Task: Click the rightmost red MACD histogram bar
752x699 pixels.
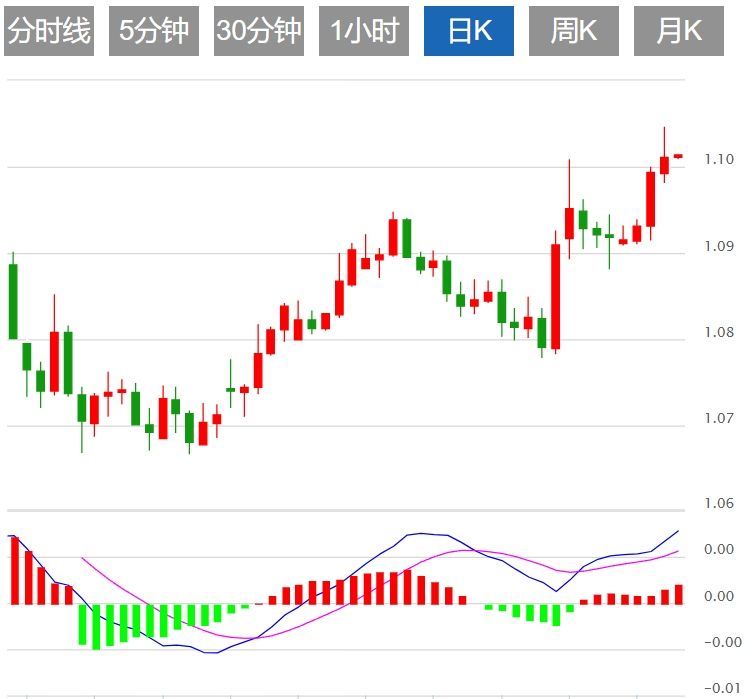Action: [x=679, y=594]
